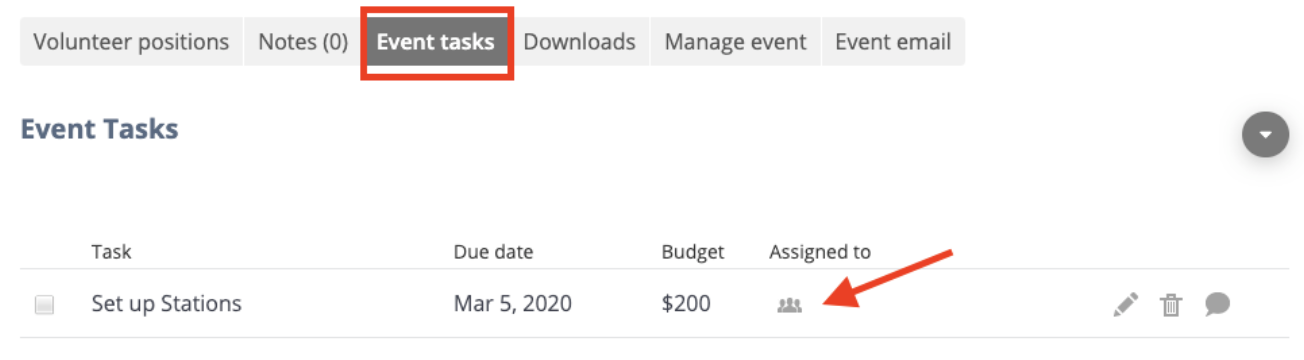
Task: Open the Notes (0) tab
Action: pyautogui.click(x=303, y=42)
